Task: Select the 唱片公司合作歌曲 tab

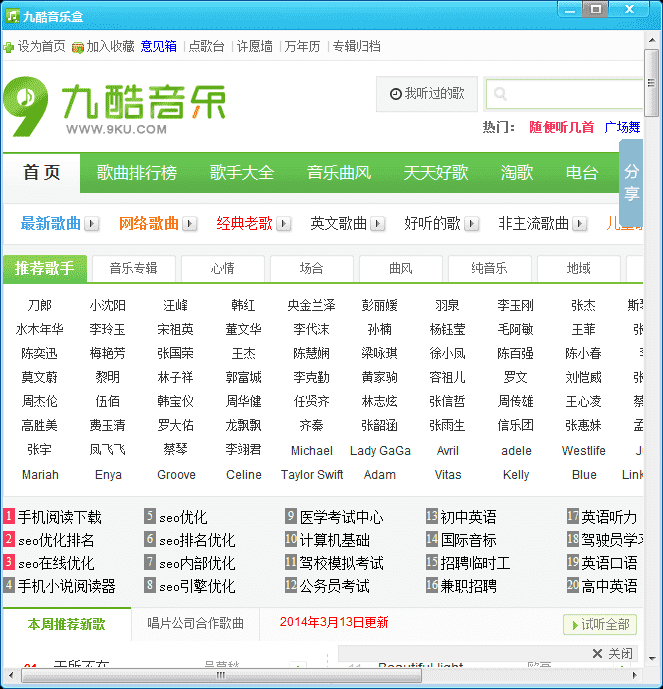Action: coord(196,623)
